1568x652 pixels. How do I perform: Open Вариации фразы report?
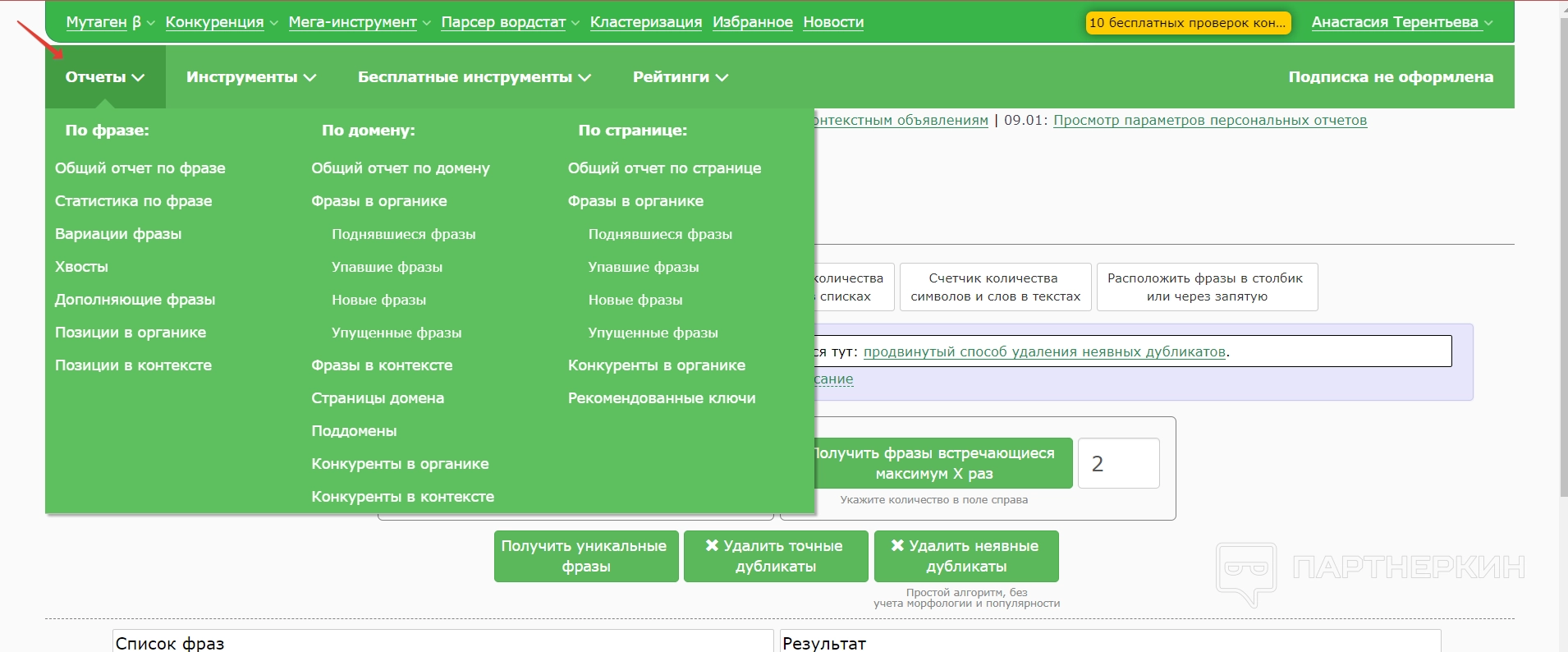coord(118,234)
